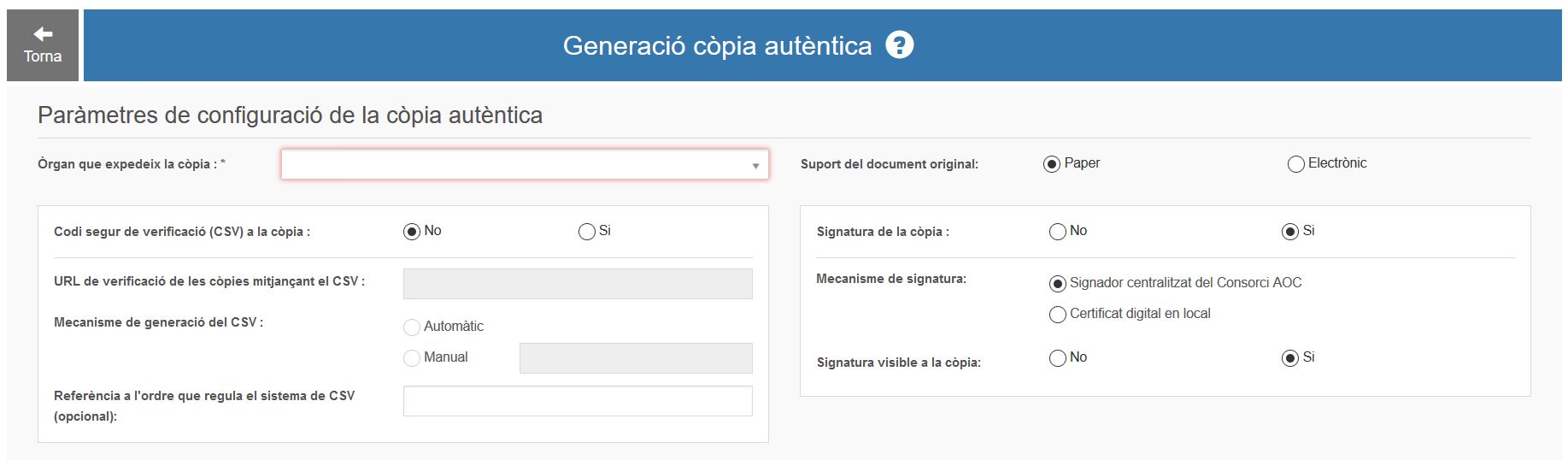Click the Generació còpia autèntica header title
The width and height of the screenshot is (1568, 460).
coord(717,45)
